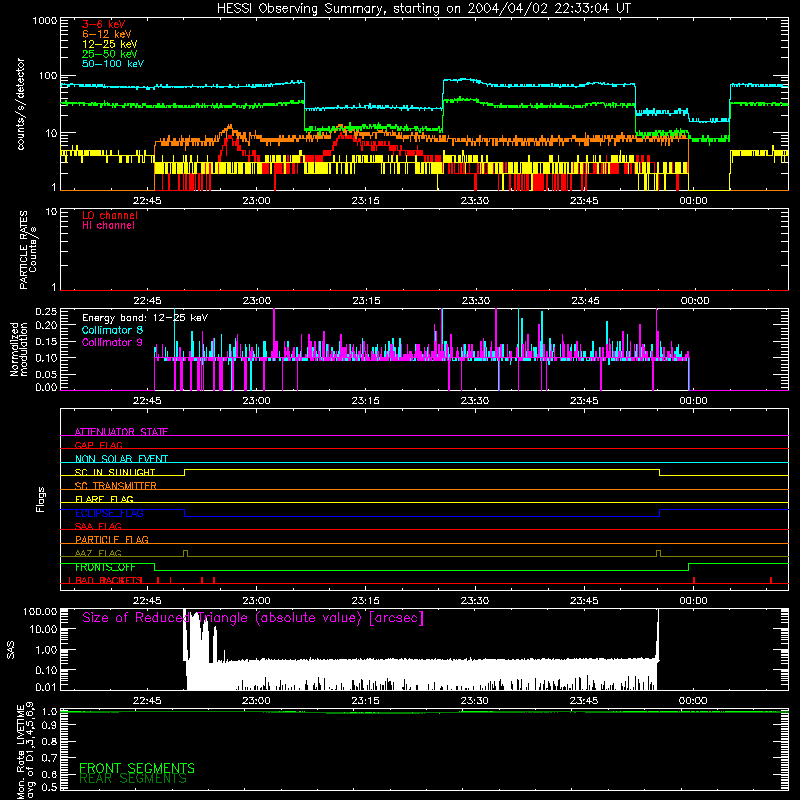
Task: Click the FRONT SEGMENTS legend label
Action: click(137, 768)
